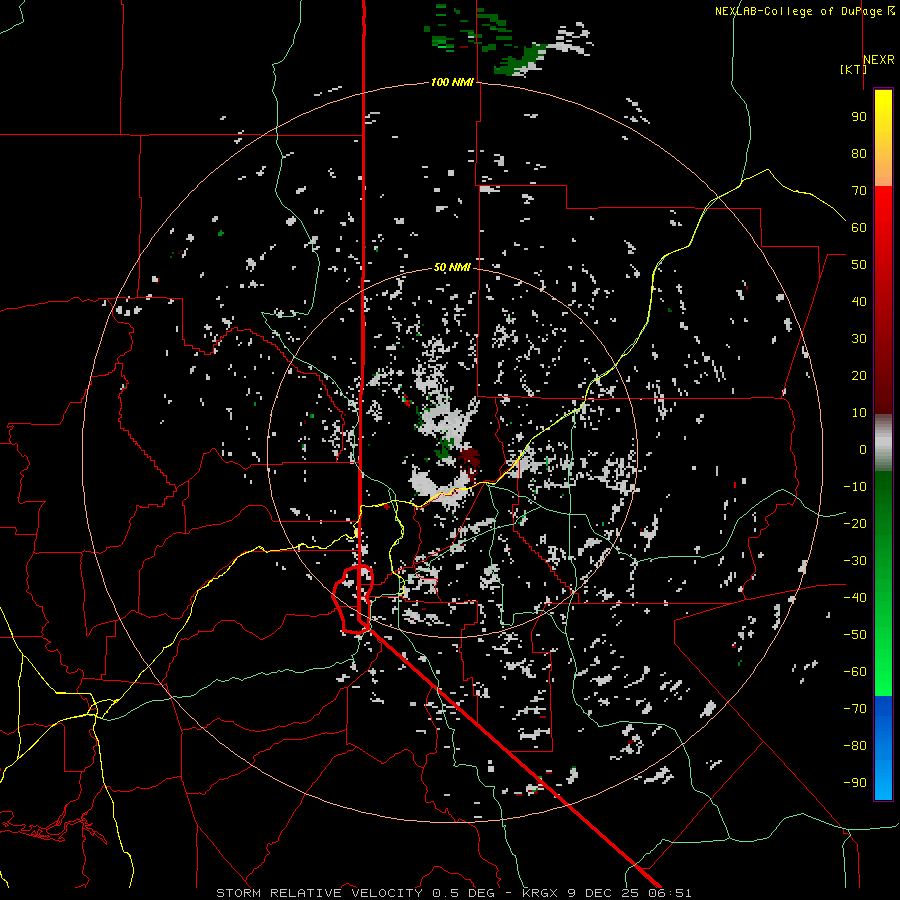
Task: Select the -50 knot scale label
Action: coord(855,635)
